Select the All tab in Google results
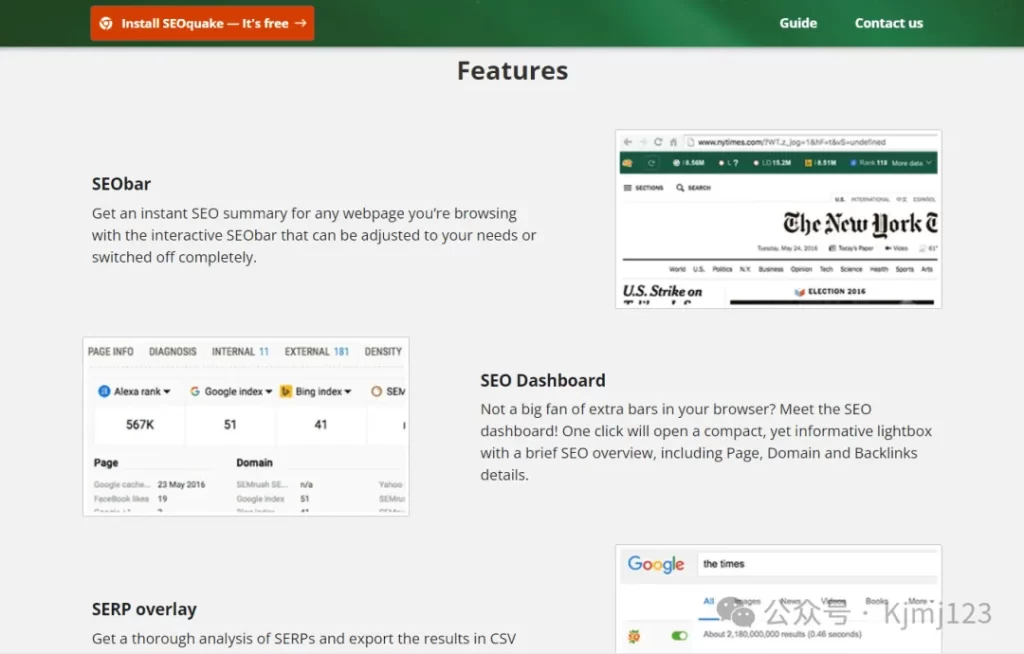This screenshot has width=1024, height=654. point(709,601)
